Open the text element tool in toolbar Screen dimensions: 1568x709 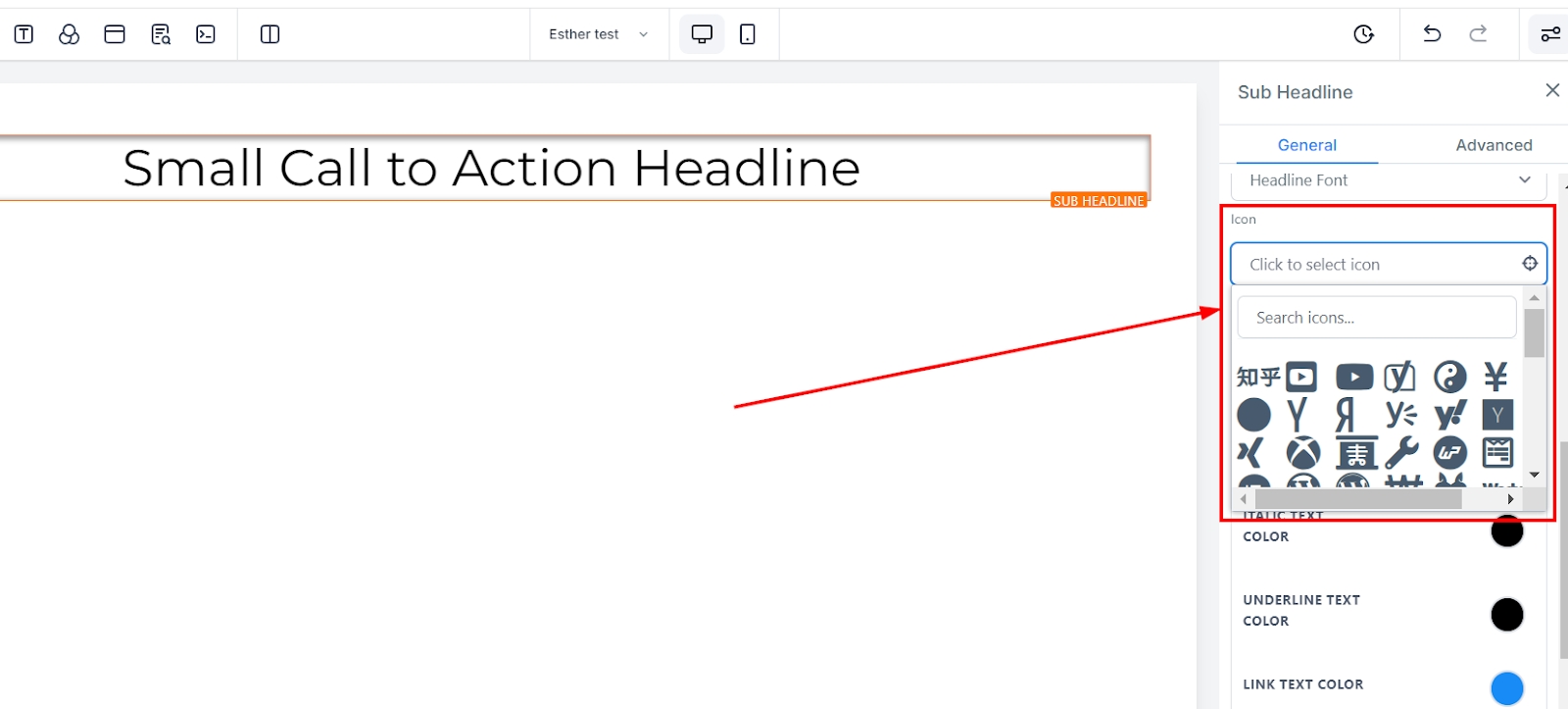pyautogui.click(x=24, y=34)
